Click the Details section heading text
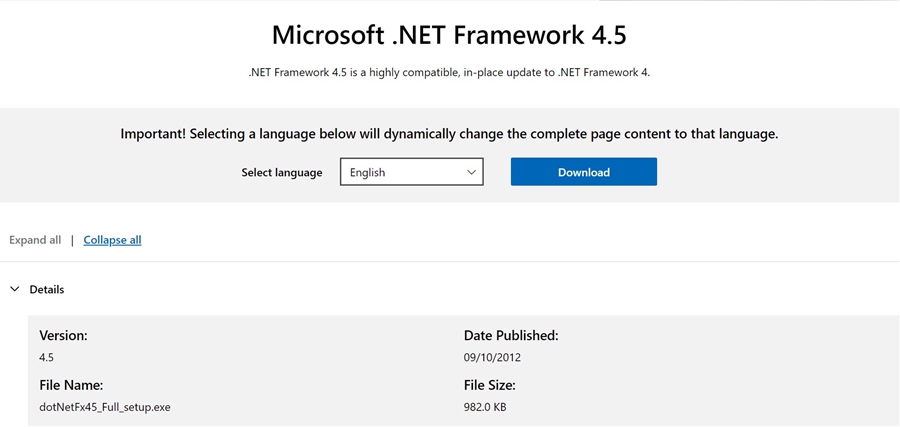 click(47, 289)
